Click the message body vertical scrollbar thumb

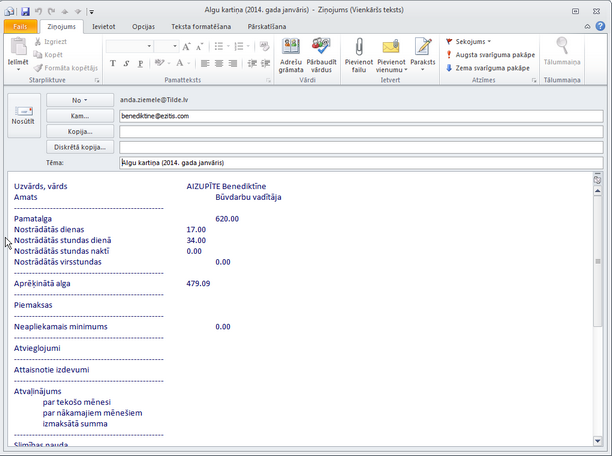point(598,261)
